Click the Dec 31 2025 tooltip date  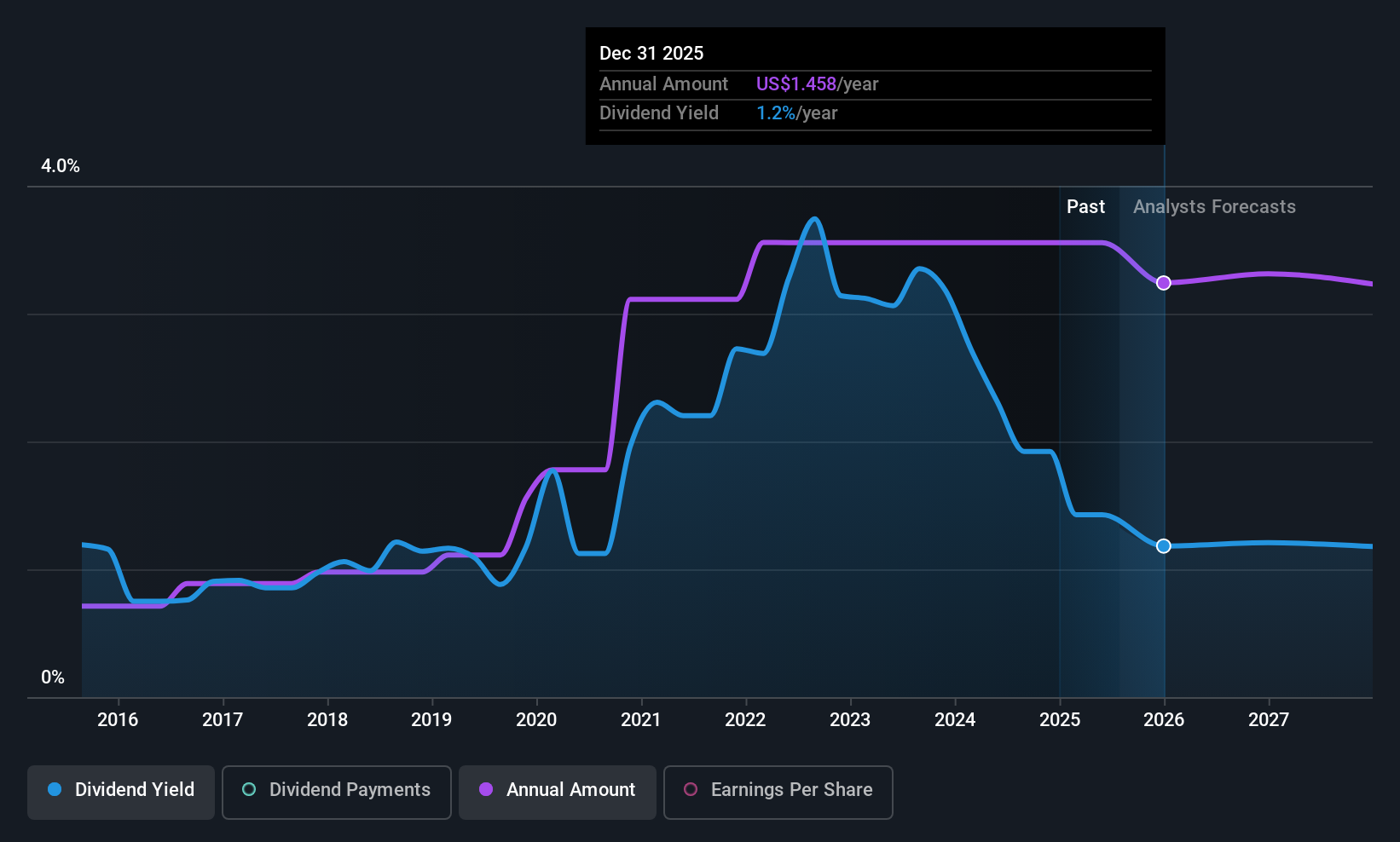pyautogui.click(x=651, y=54)
